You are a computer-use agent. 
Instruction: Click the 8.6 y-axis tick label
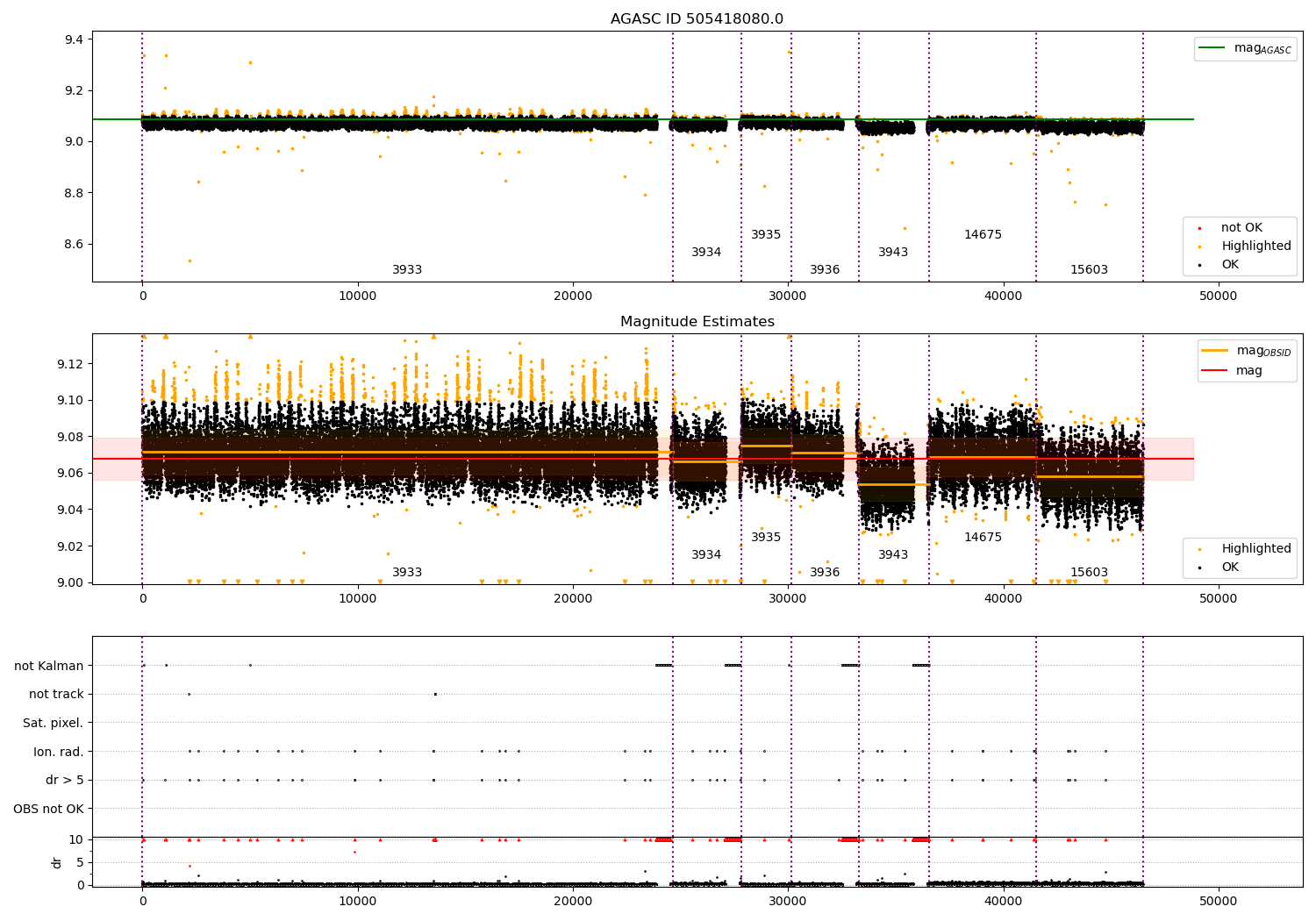tap(74, 244)
